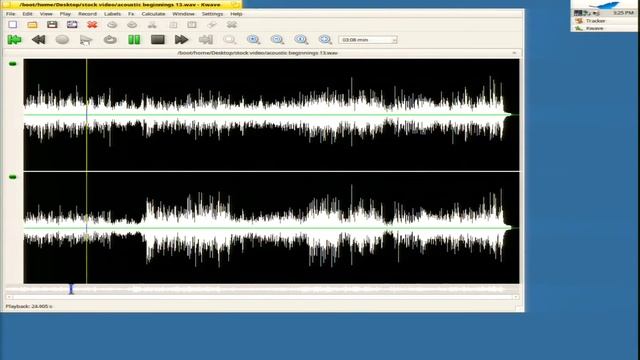Screen dimensions: 640x360
Task: Click the Playback position status text
Action: click(x=29, y=306)
